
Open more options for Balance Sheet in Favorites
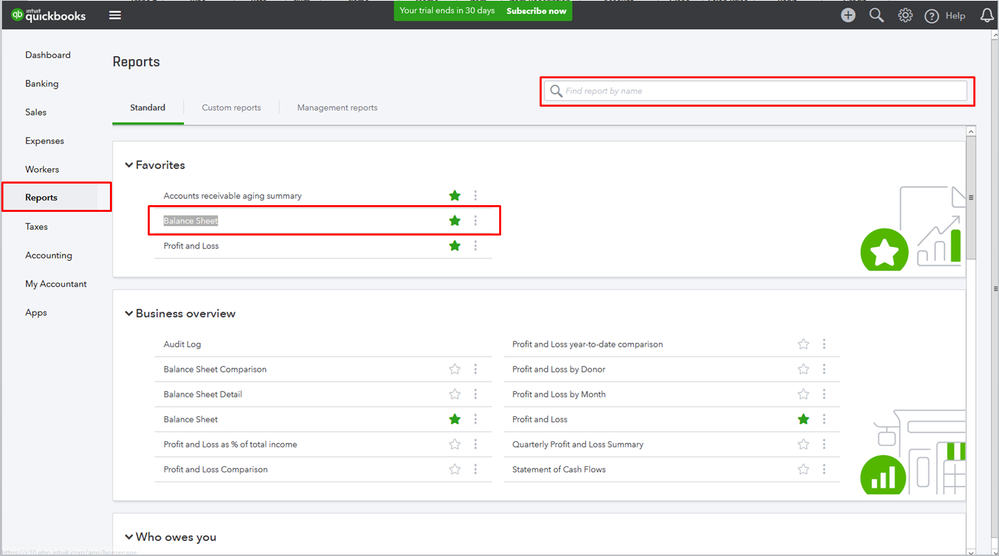(x=475, y=220)
